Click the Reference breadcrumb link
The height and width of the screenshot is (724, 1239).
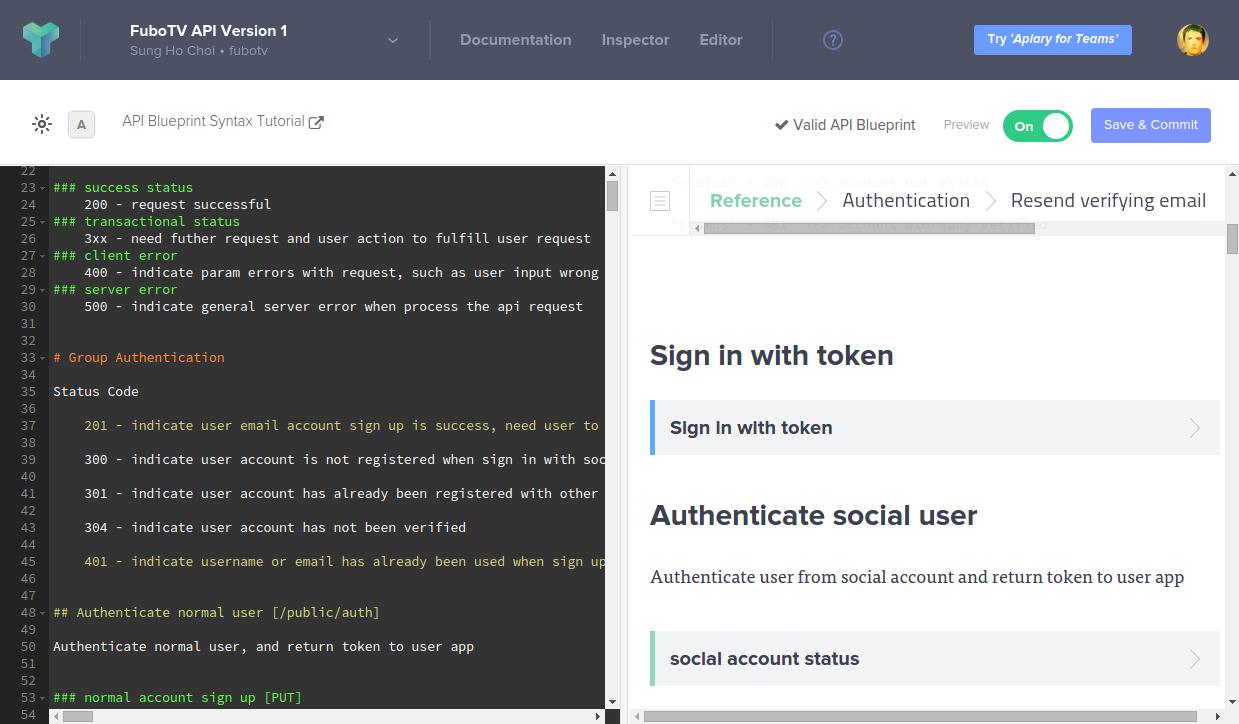click(755, 201)
